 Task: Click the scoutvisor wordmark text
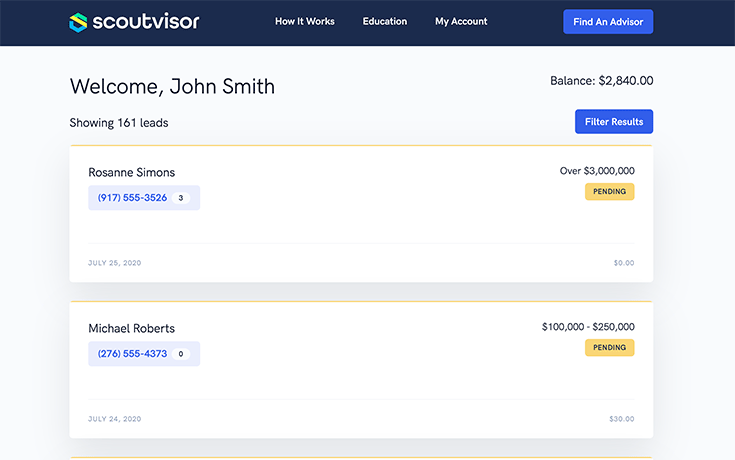[x=147, y=21]
